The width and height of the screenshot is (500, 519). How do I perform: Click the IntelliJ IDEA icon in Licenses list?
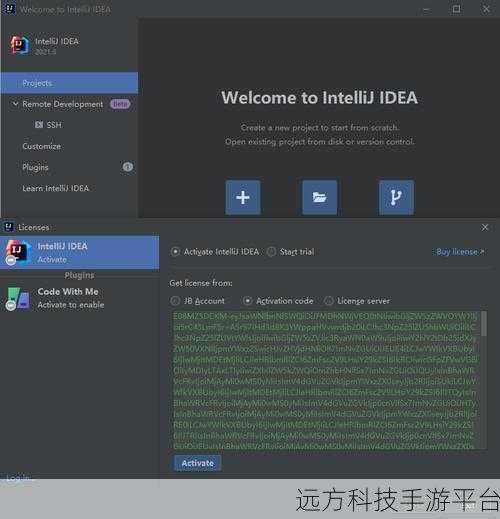point(17,252)
